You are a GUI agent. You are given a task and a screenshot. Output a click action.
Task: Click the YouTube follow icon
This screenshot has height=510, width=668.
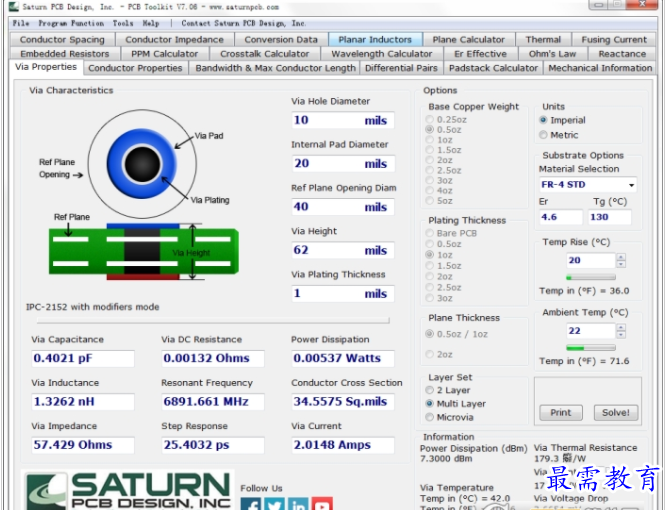[322, 504]
